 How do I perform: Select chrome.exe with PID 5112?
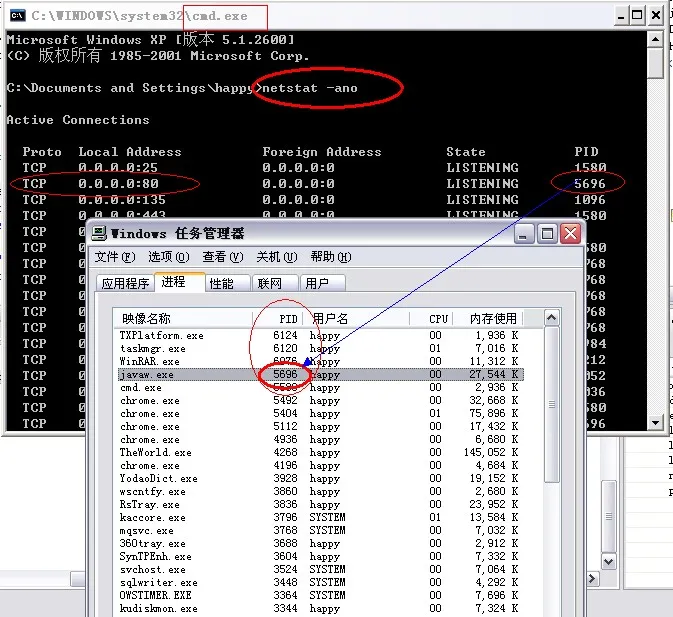pos(321,426)
